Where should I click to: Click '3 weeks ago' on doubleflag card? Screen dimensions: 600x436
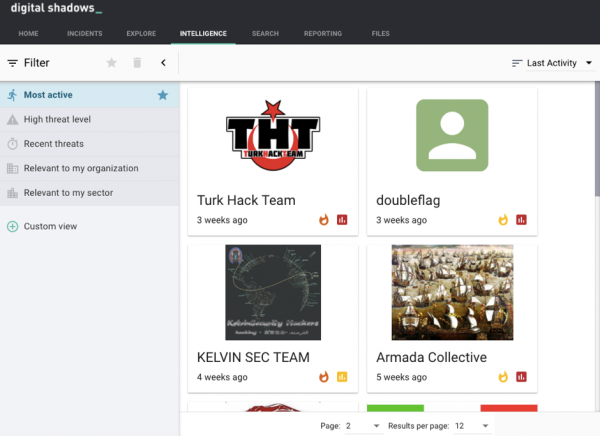401,220
